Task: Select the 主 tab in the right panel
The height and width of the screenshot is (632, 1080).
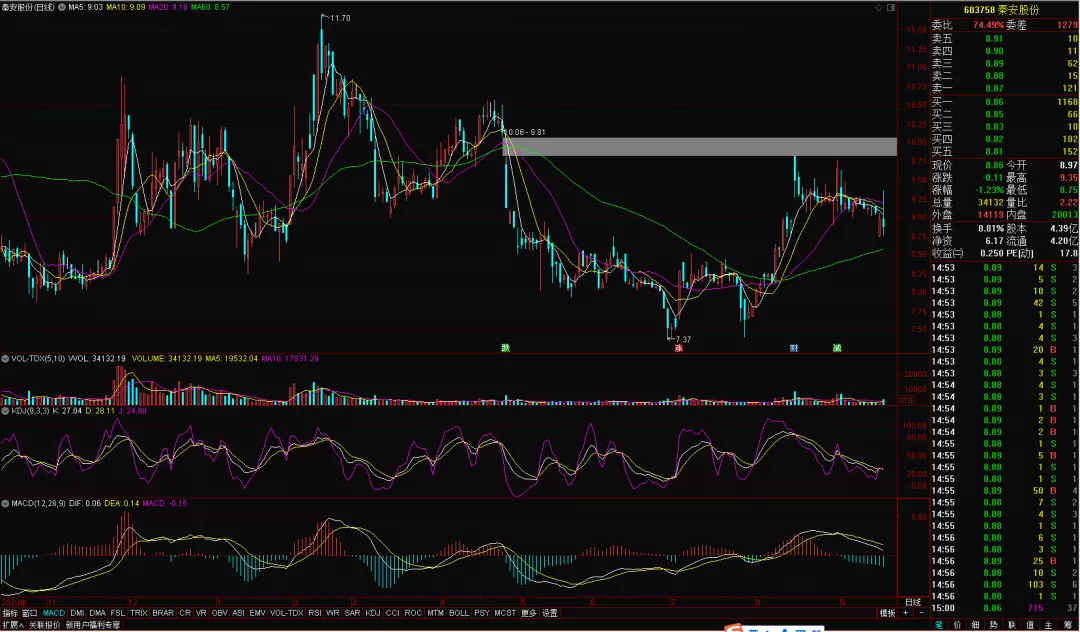Action: pos(1048,625)
